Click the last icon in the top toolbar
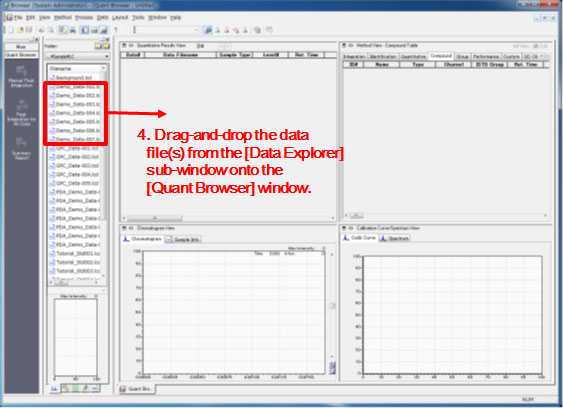The height and width of the screenshot is (408, 563). (x=269, y=30)
